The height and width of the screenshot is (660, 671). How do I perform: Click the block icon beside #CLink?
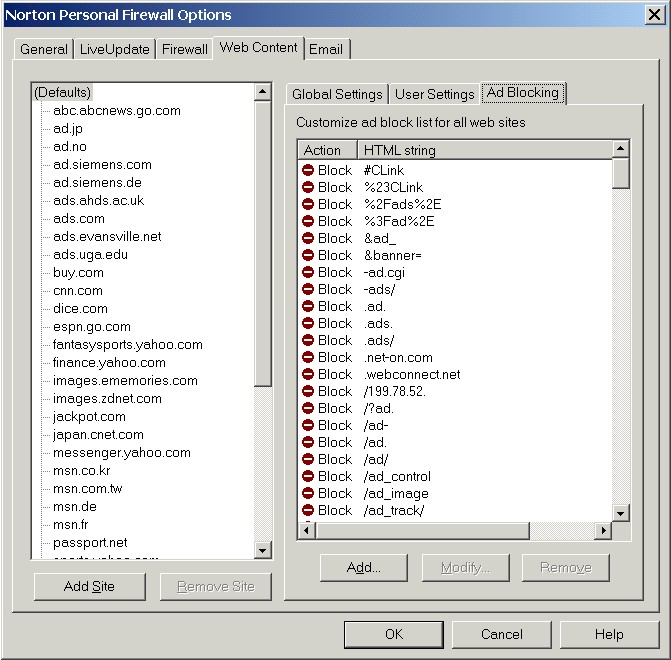[x=308, y=170]
